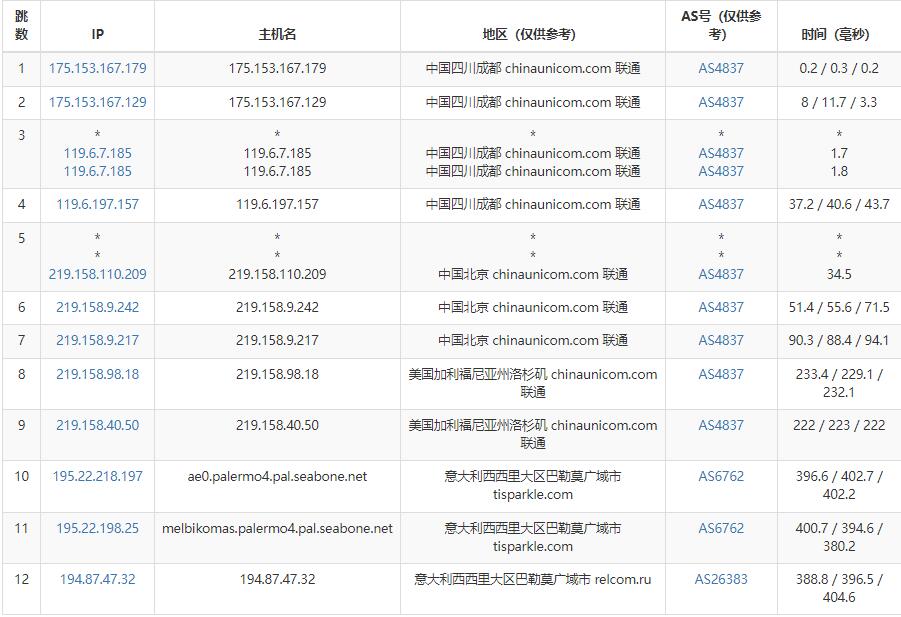Click the time value 8 / 11.7 / 3.3
The height and width of the screenshot is (617, 901).
839,102
